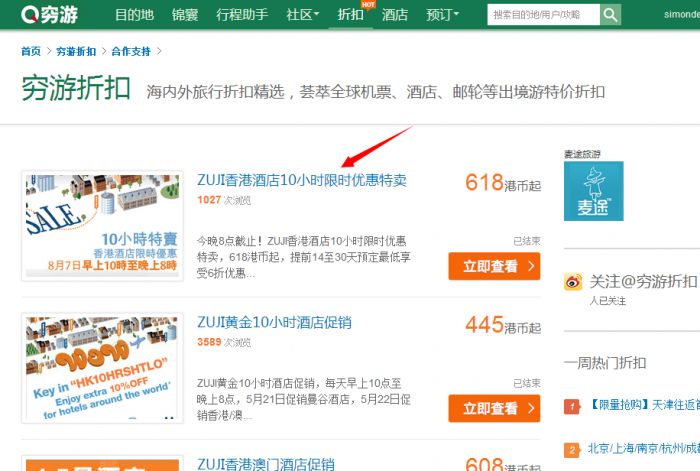700x471 pixels.
Task: Open 北京/上海/南京/杭州 hot deal link
Action: [644, 448]
